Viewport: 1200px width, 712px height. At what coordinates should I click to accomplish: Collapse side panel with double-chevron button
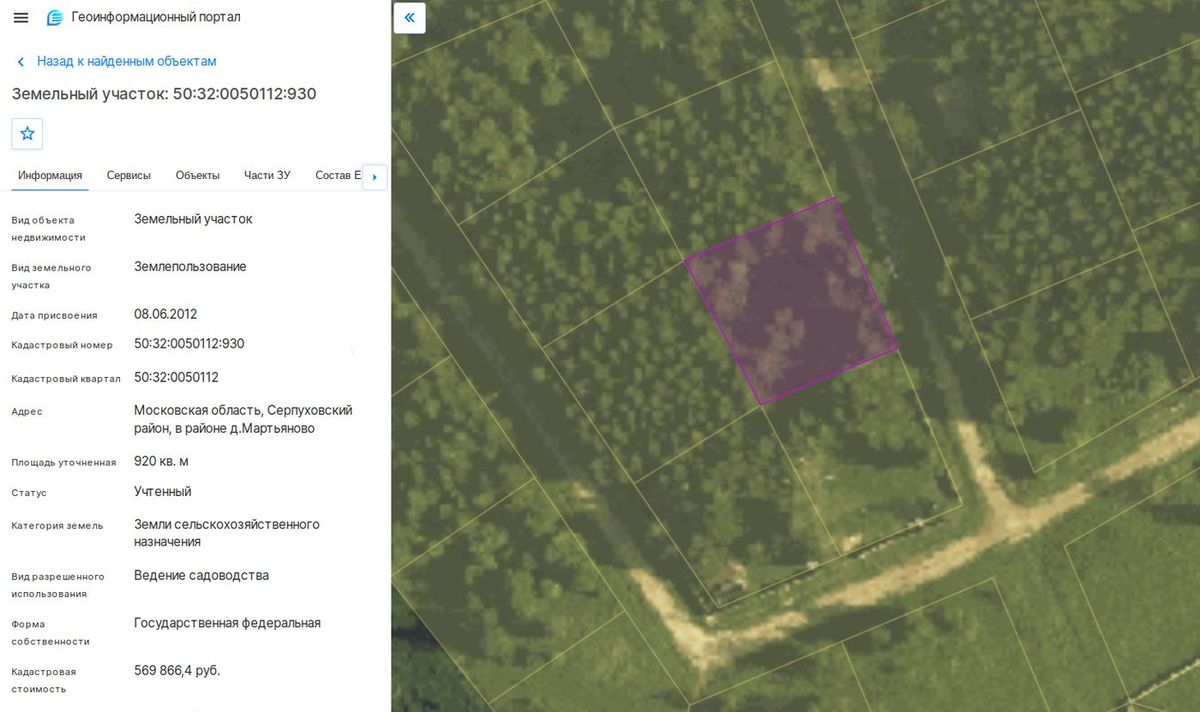click(x=410, y=18)
